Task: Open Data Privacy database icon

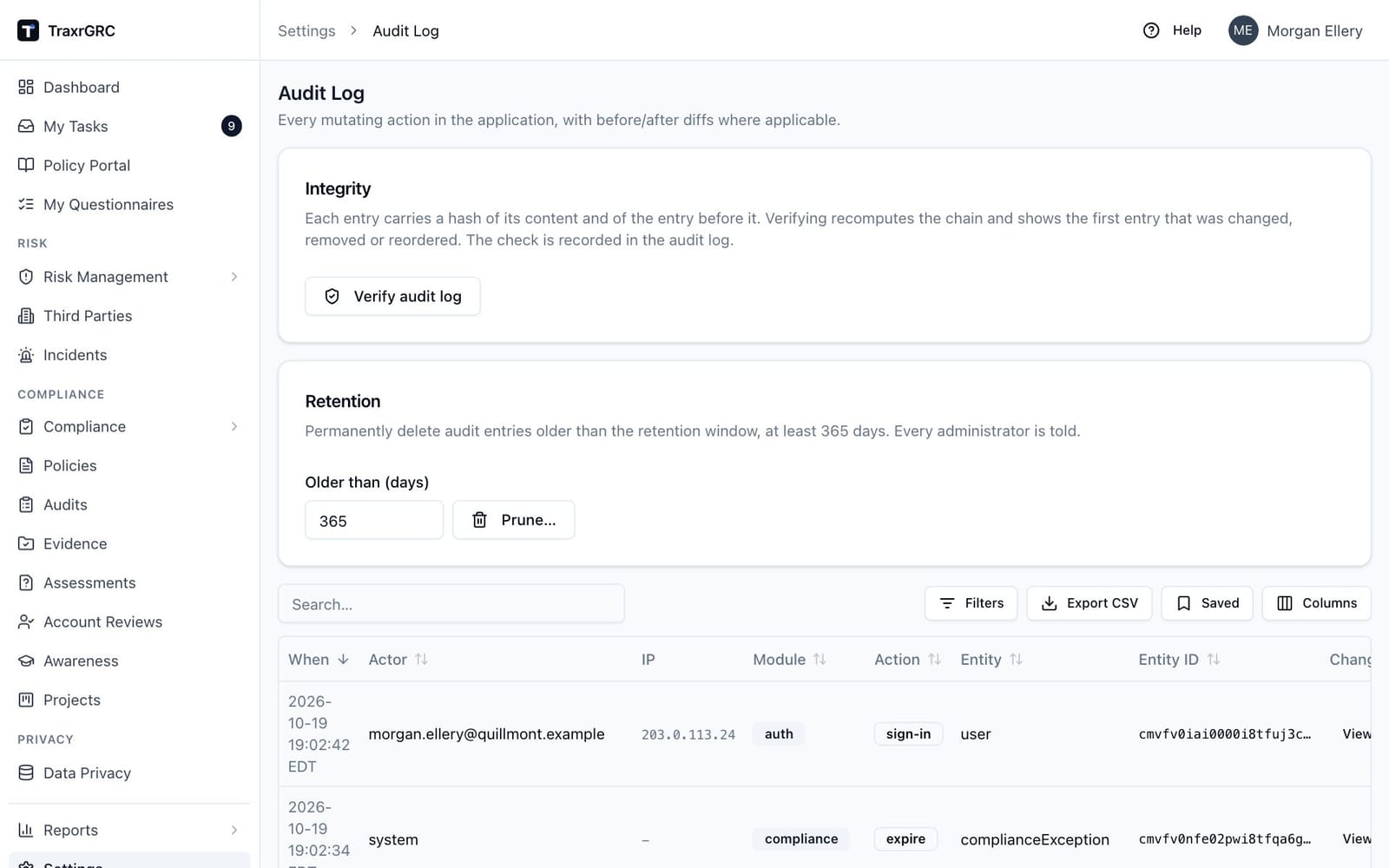Action: (x=26, y=773)
